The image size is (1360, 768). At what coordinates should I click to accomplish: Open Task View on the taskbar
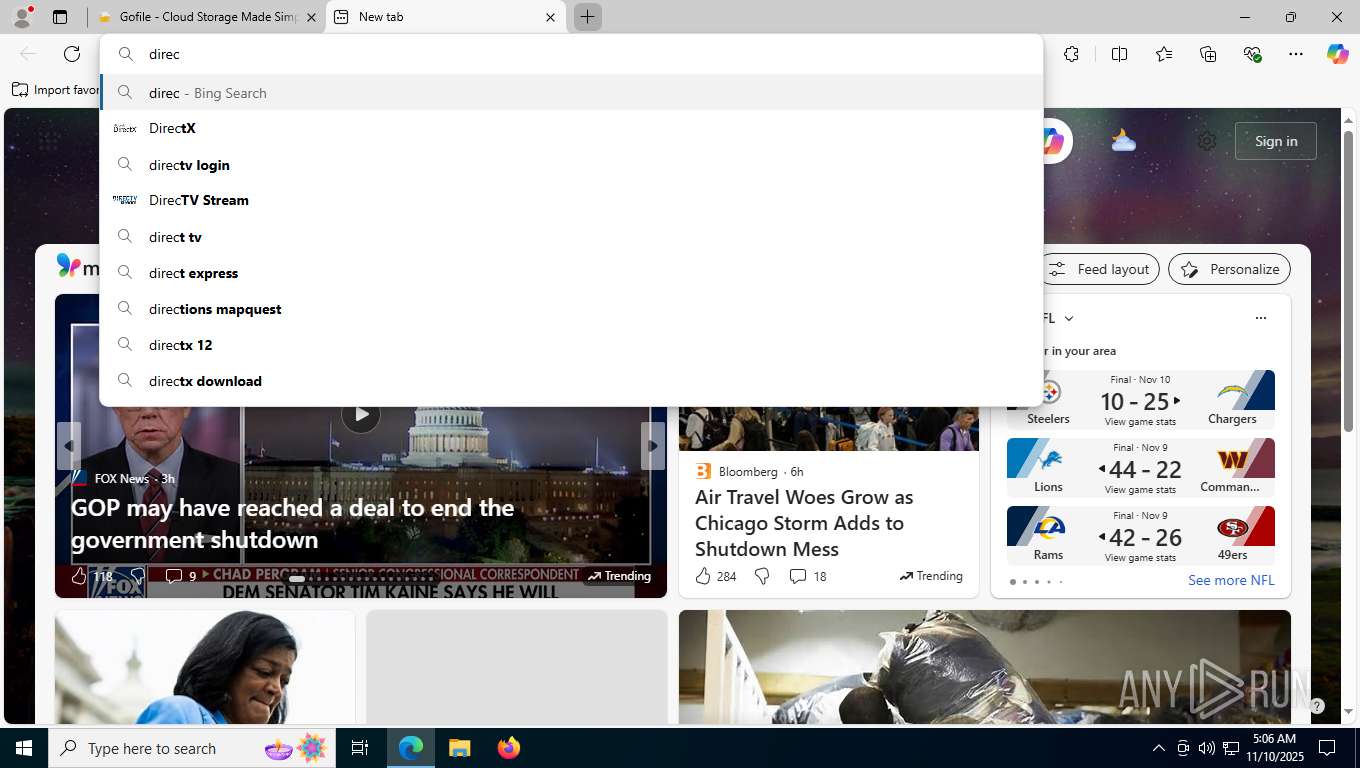(360, 748)
